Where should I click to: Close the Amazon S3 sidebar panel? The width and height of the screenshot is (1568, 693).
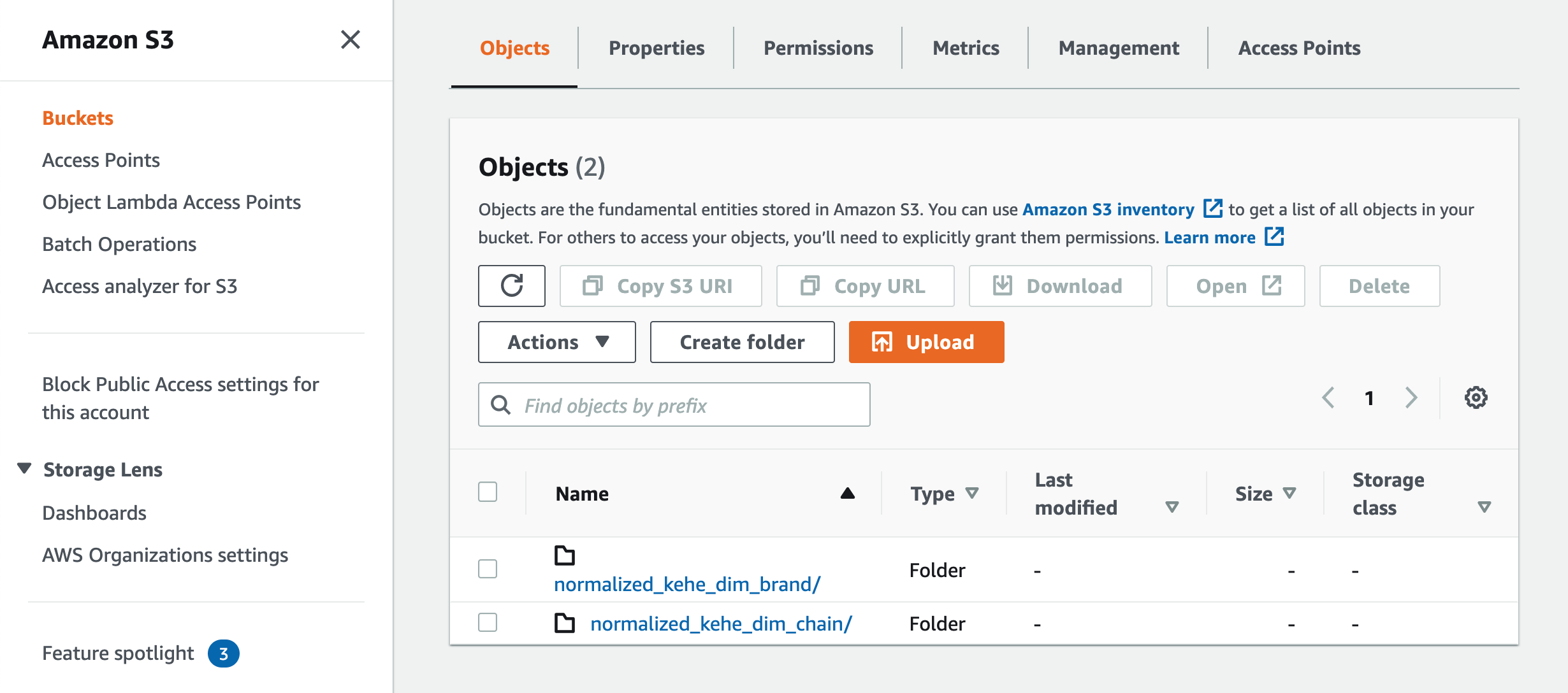coord(351,39)
